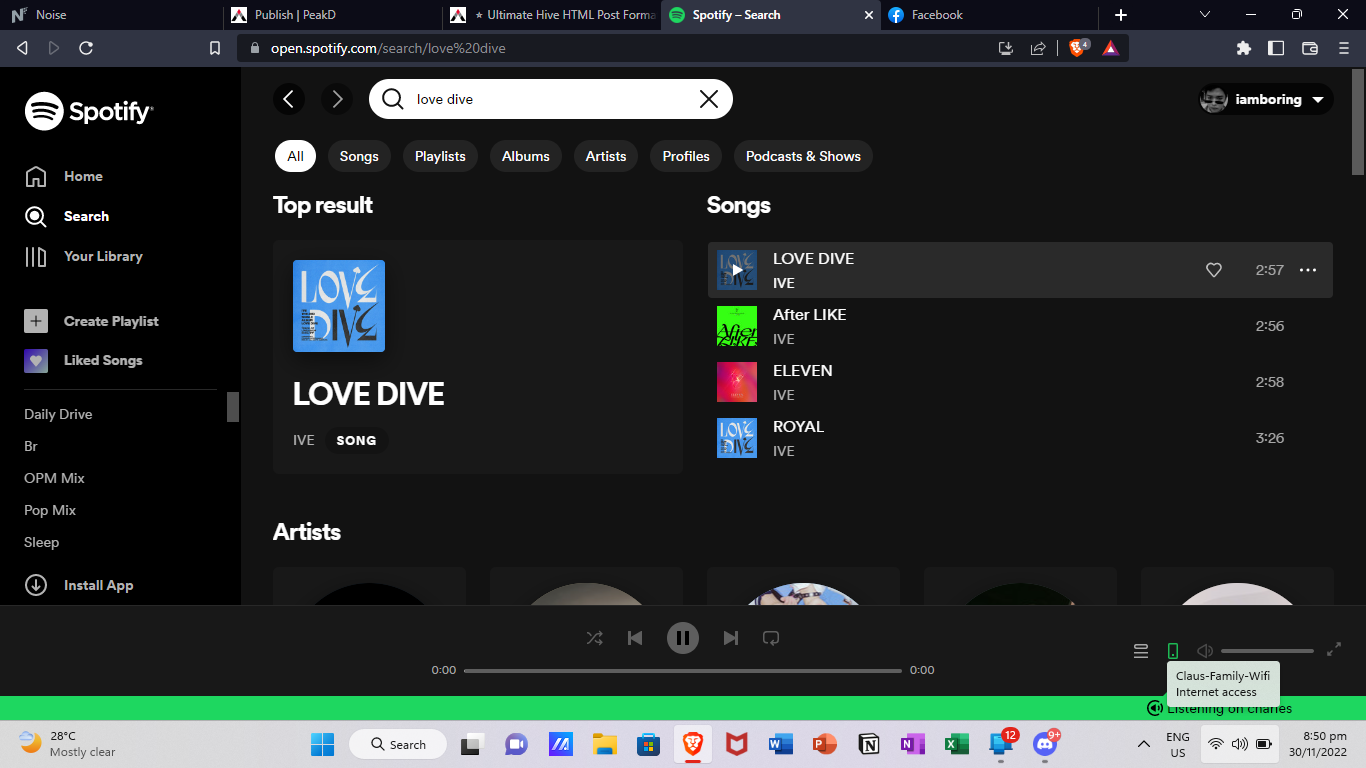Open IVE artist link in top result
This screenshot has height=768, width=1366.
point(304,440)
